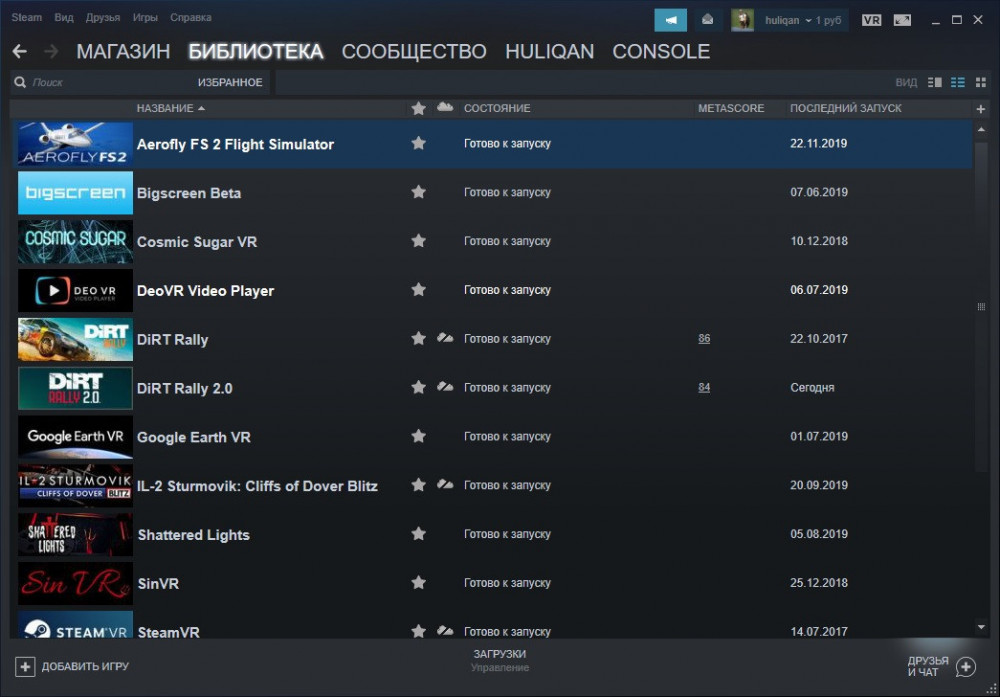Open the DiRT Rally Metascore 86 link
This screenshot has height=697, width=1000.
(704, 339)
